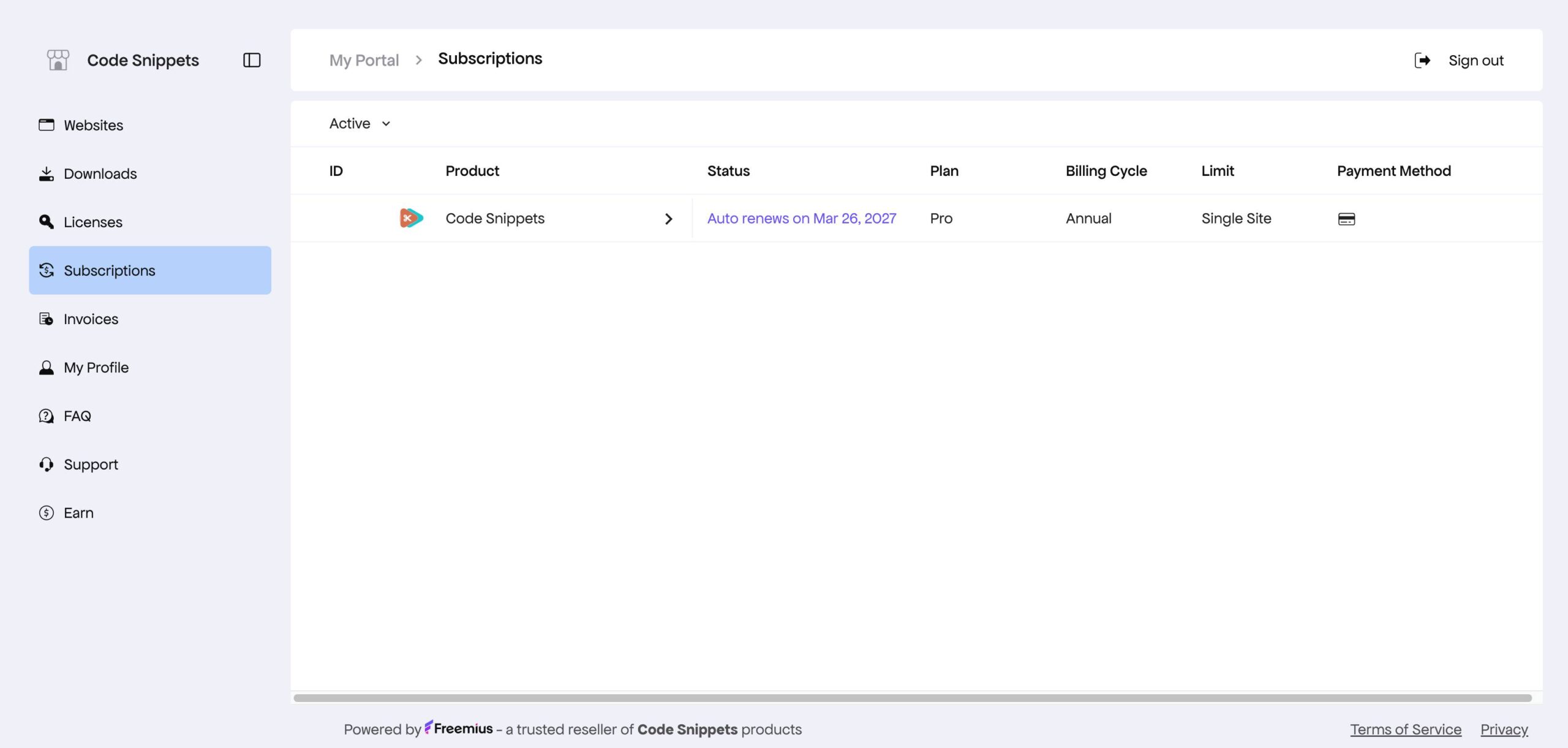Open the Terms of Service link
Screen dimensions: 1568x748
[1406, 729]
